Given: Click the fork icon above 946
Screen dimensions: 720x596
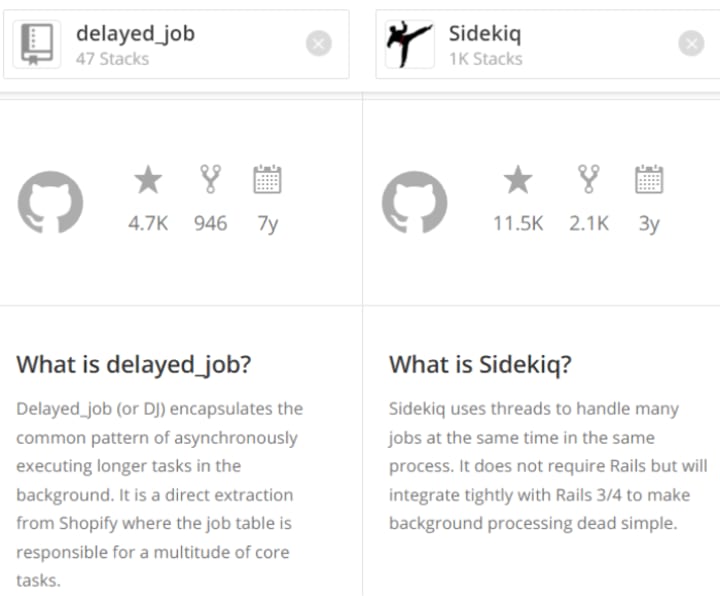Looking at the screenshot, I should tap(210, 179).
